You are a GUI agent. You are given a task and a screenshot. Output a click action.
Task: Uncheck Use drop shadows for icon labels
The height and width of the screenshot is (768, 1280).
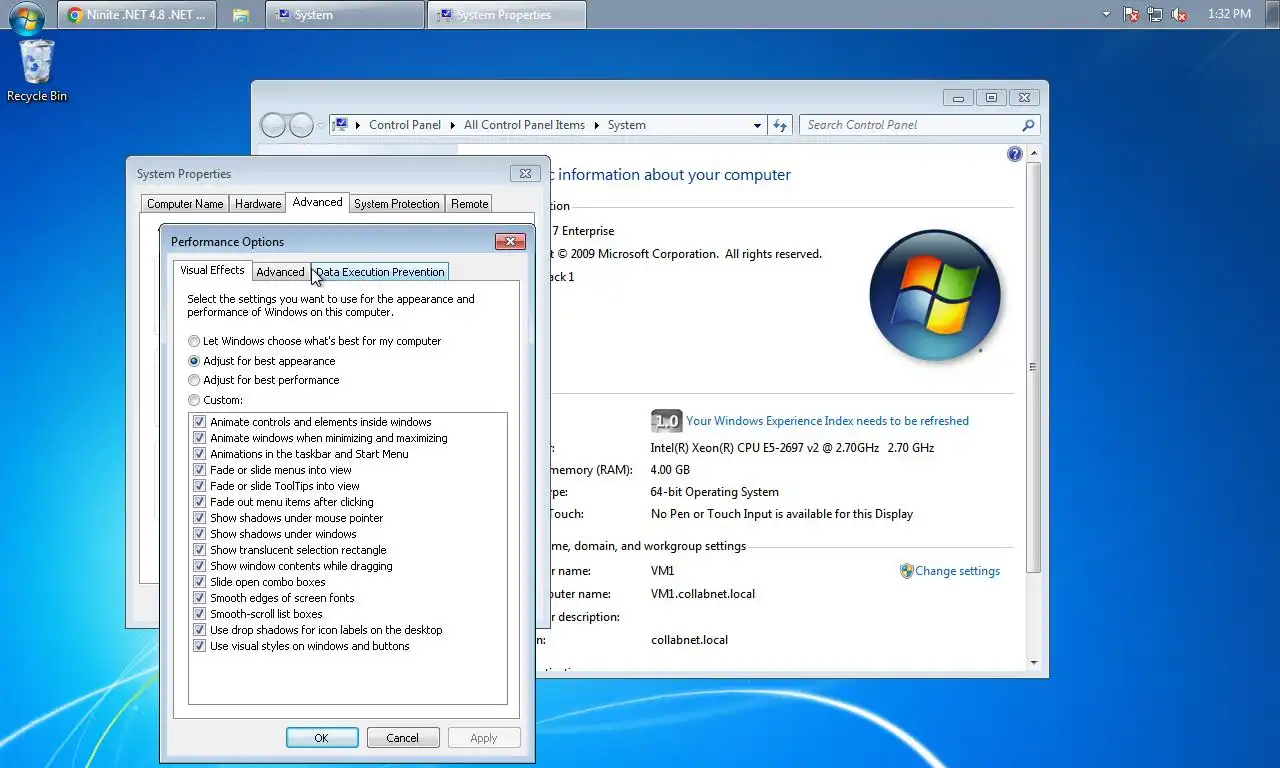pos(200,630)
